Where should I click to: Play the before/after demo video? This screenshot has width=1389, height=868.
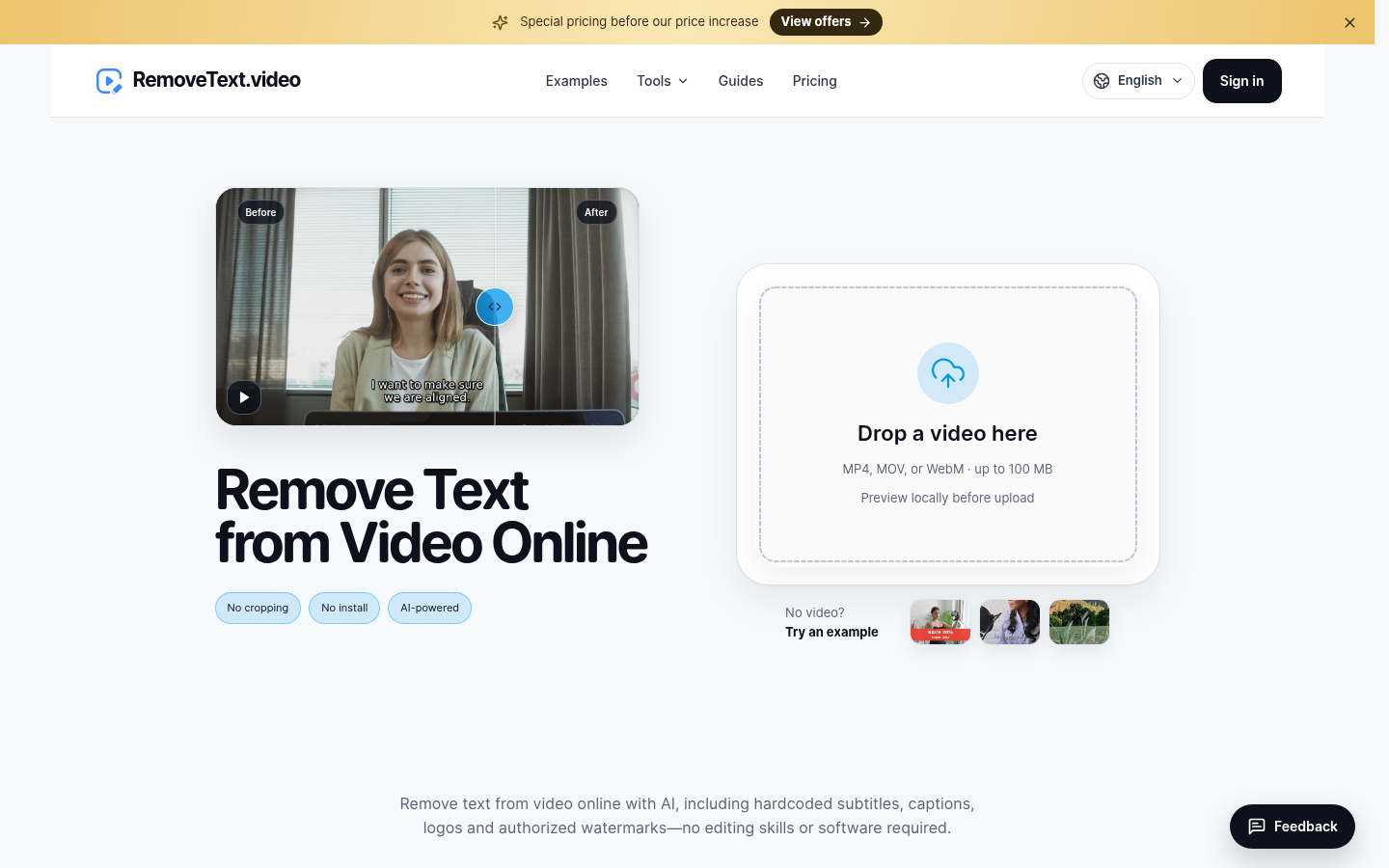pos(244,397)
